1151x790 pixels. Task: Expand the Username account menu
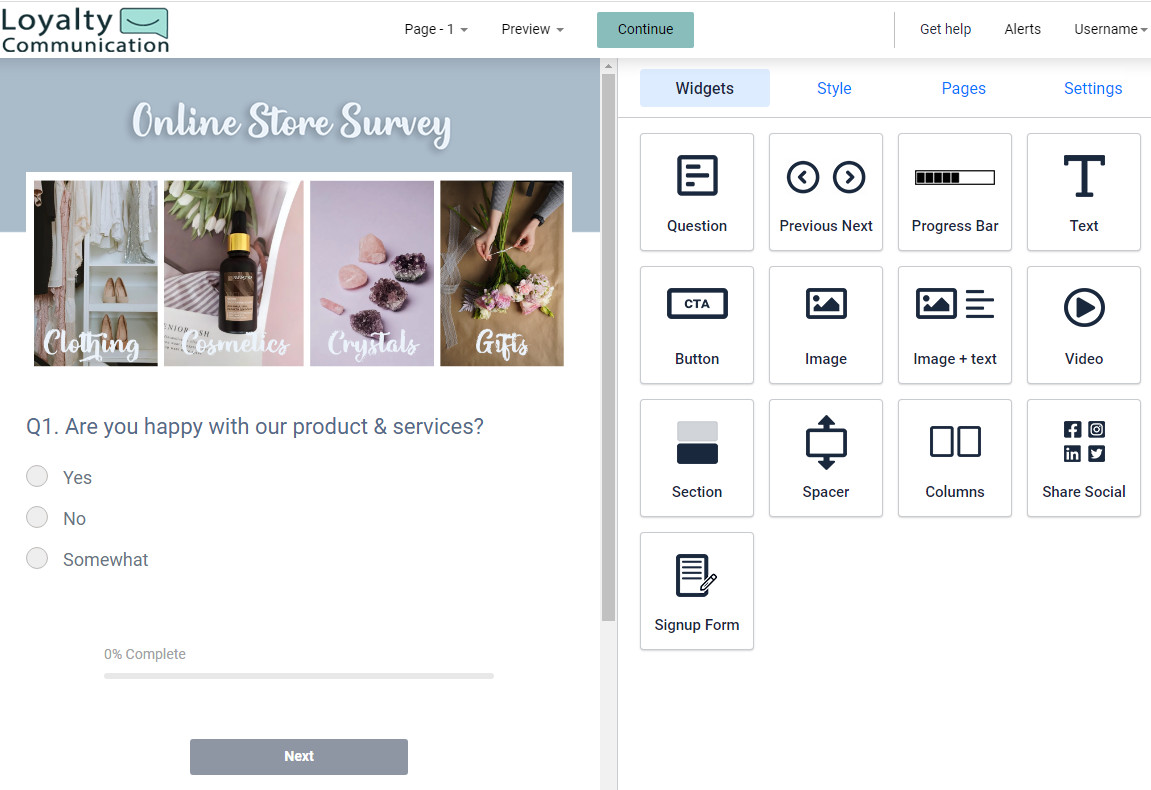click(1110, 29)
